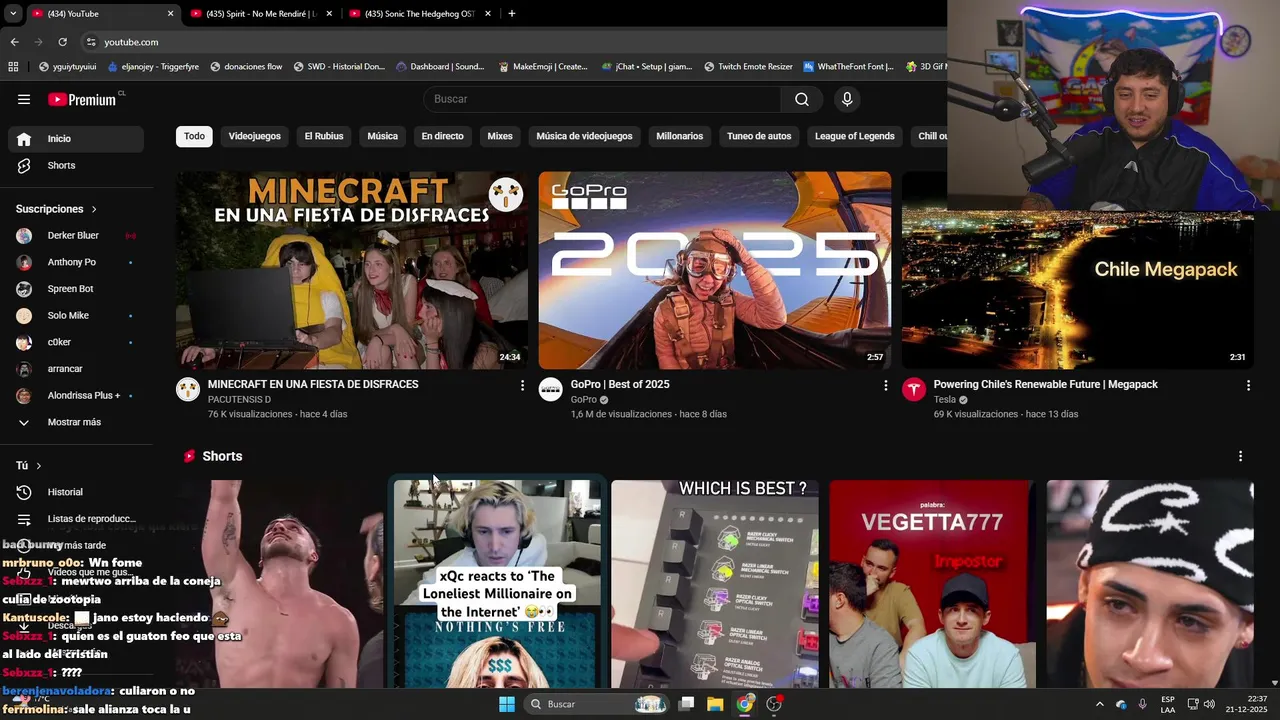1280x720 pixels.
Task: Select the League of Legends chip
Action: (855, 136)
